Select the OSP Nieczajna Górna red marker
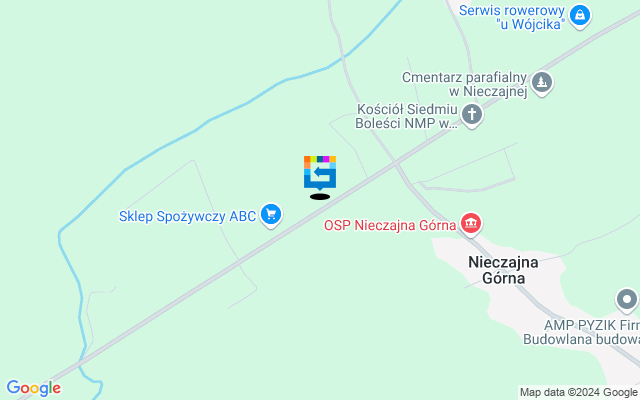 point(471,224)
